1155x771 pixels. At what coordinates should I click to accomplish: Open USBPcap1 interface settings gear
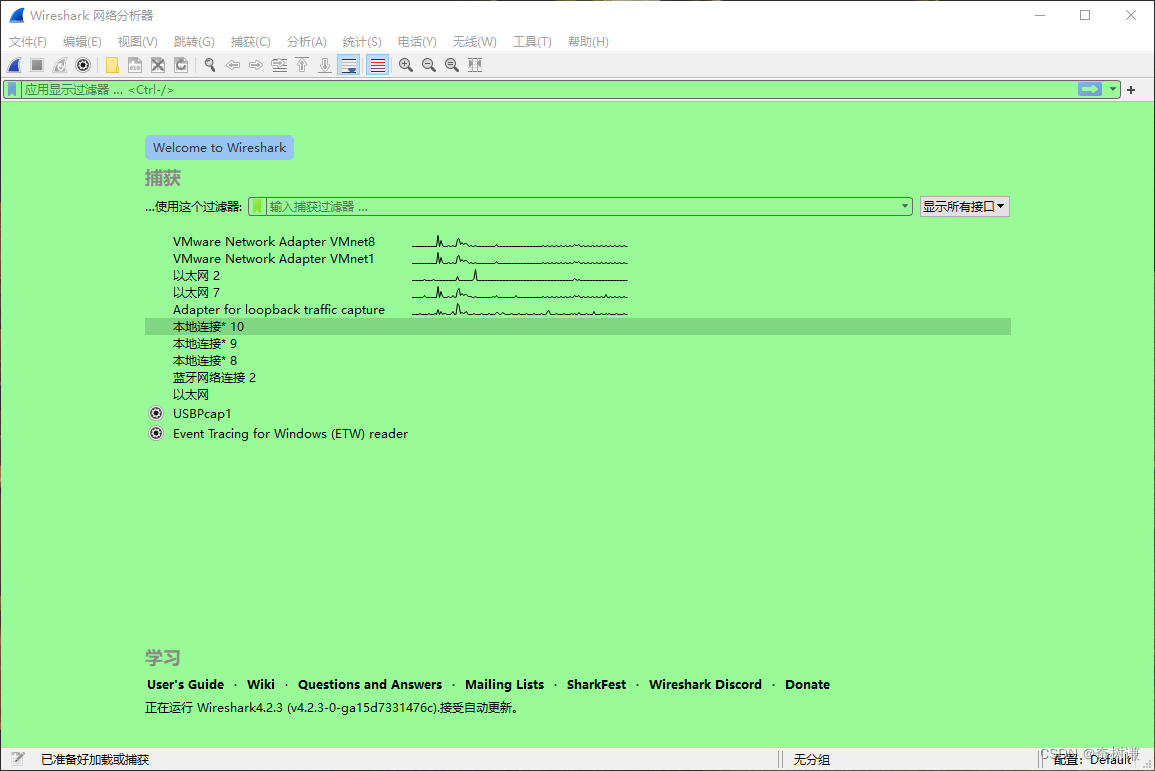tap(155, 413)
